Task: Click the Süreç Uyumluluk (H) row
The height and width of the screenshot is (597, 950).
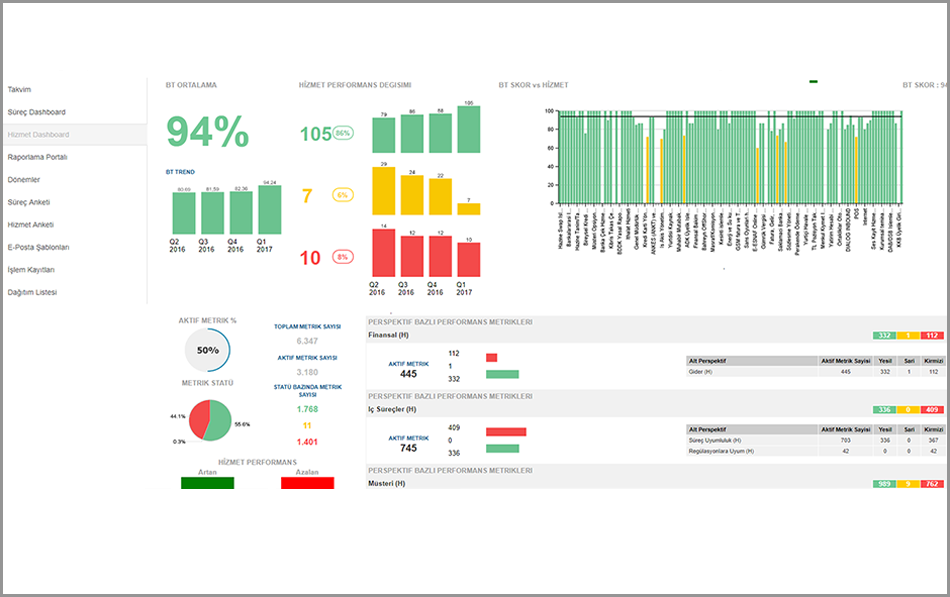Action: coord(715,440)
